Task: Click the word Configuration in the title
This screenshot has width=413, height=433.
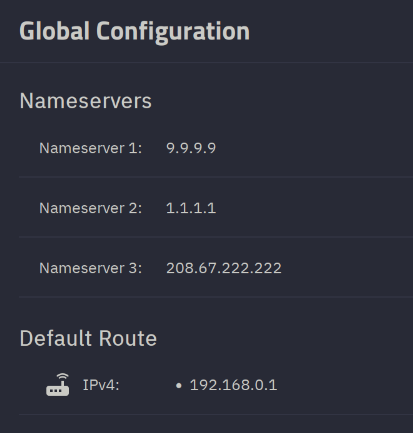Action: pos(173,32)
